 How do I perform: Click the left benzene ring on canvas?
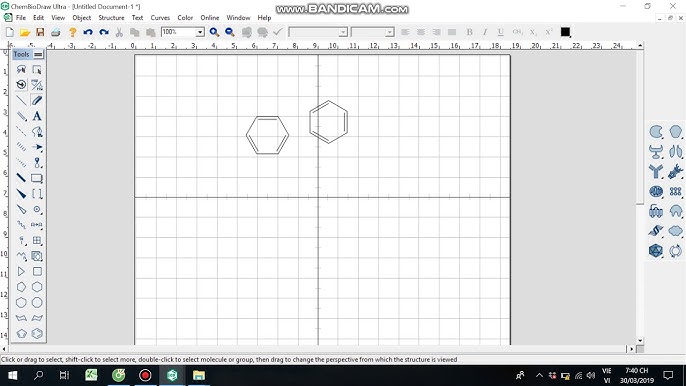267,135
